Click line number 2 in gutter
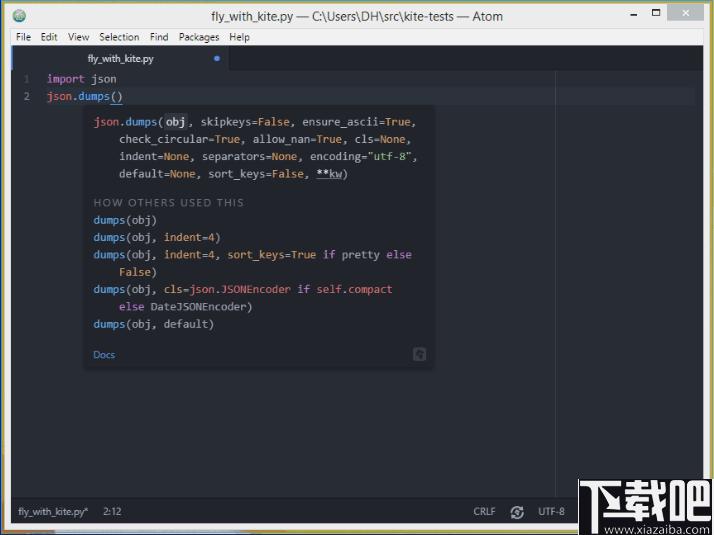714x535 pixels. (27, 97)
